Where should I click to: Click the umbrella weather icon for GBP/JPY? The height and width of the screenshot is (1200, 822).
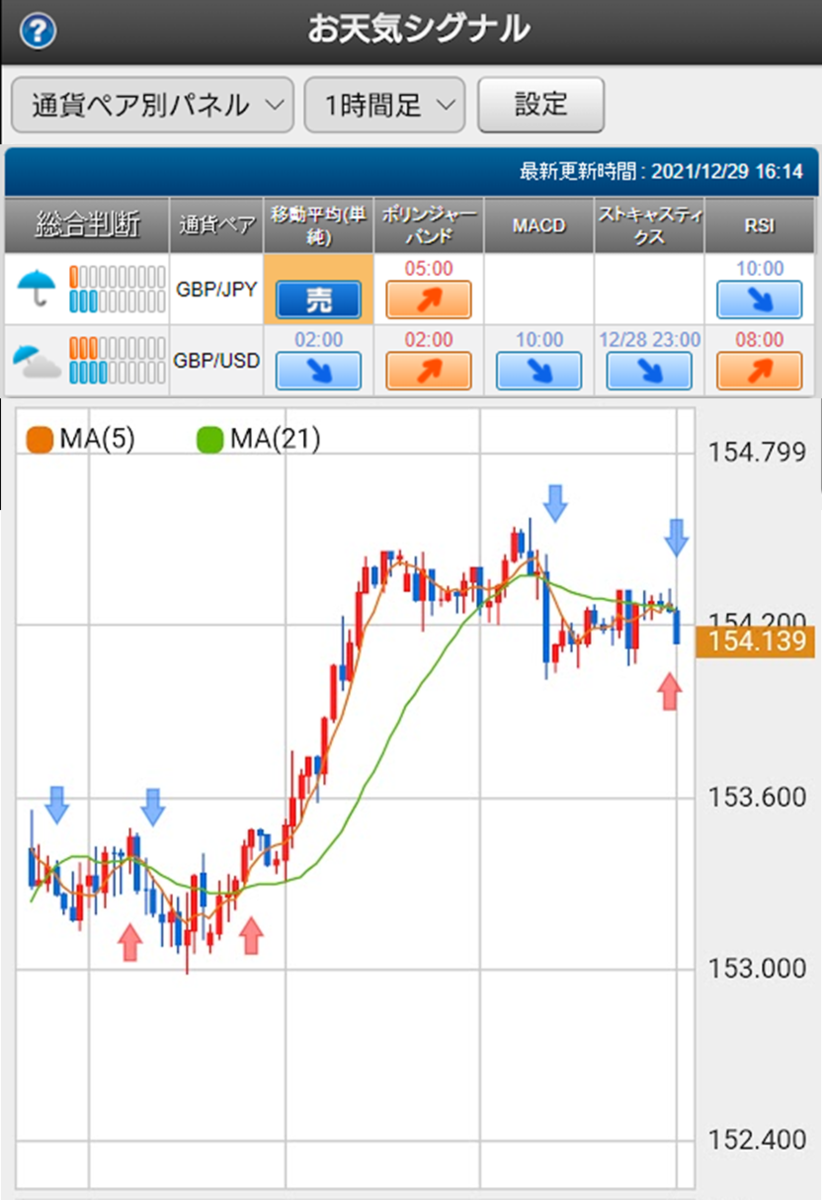35,289
